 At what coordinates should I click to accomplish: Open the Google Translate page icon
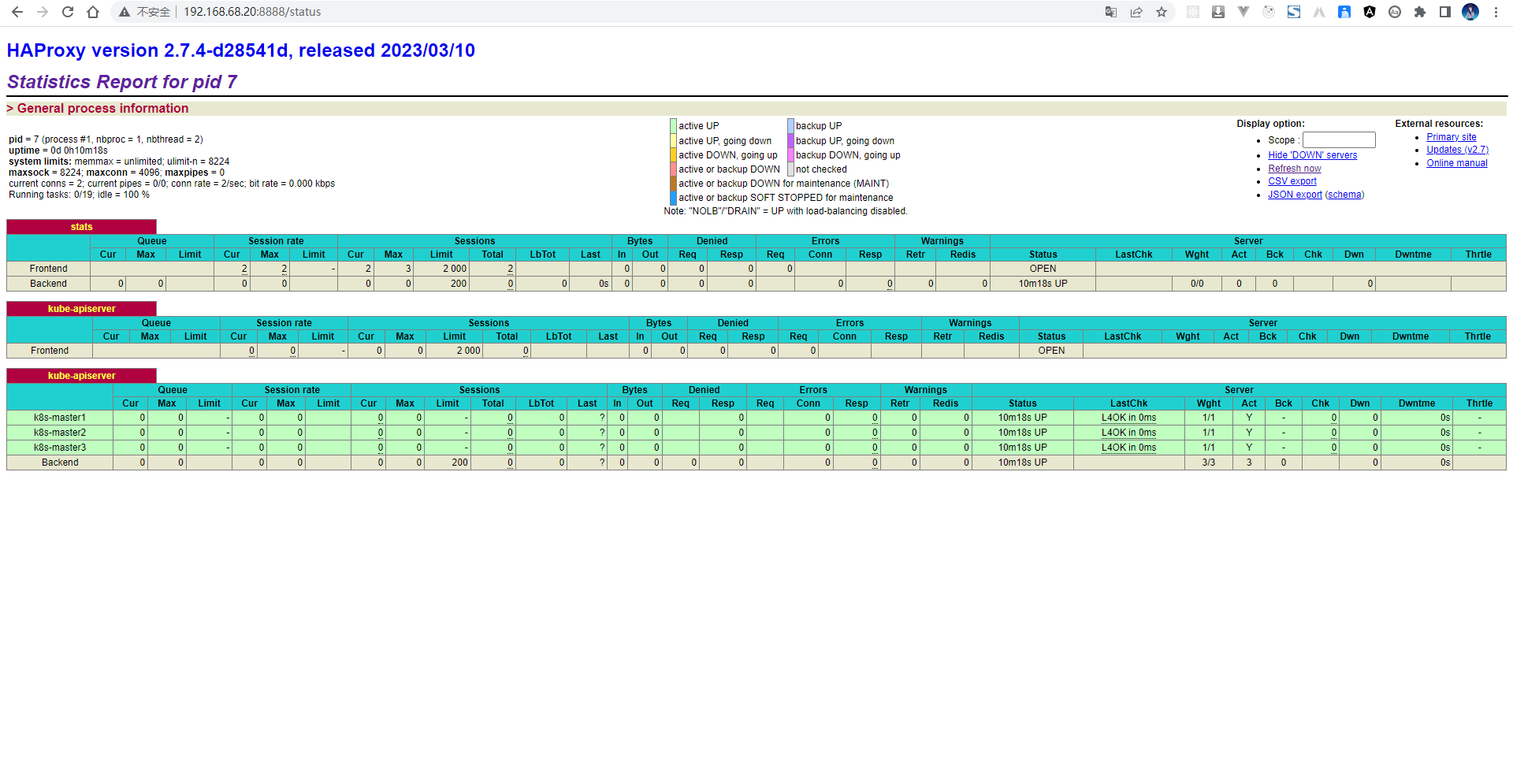(1111, 12)
